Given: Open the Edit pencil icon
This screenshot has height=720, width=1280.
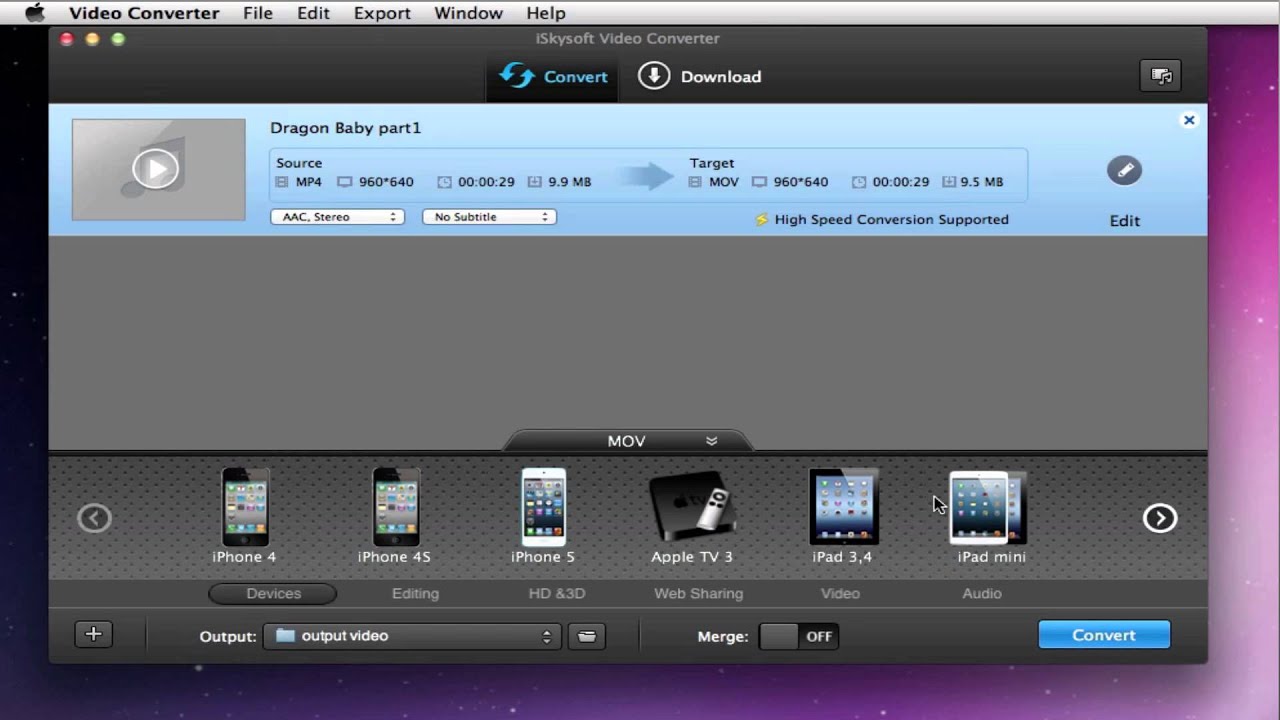Looking at the screenshot, I should (x=1124, y=170).
